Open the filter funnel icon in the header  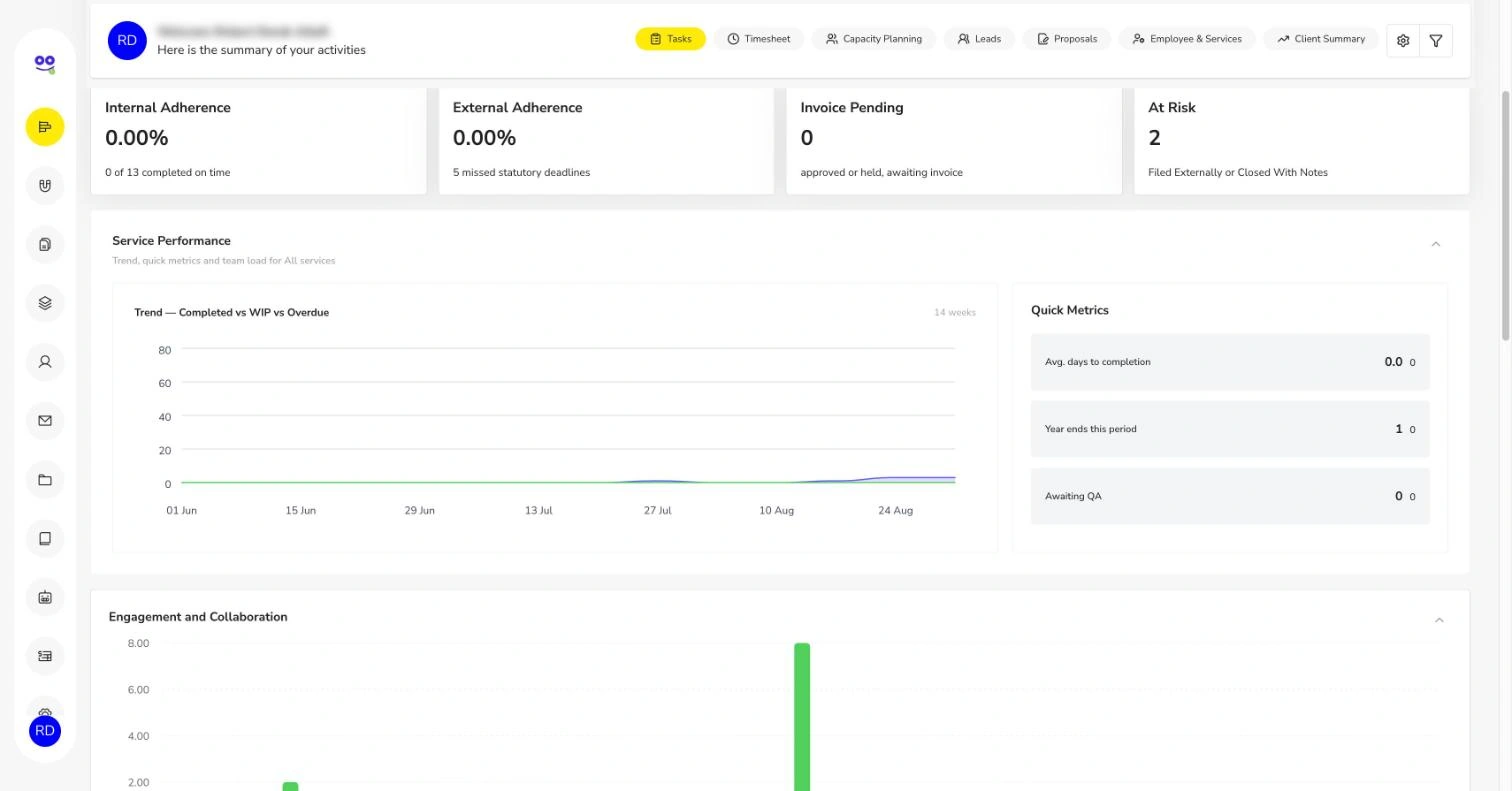click(1436, 40)
